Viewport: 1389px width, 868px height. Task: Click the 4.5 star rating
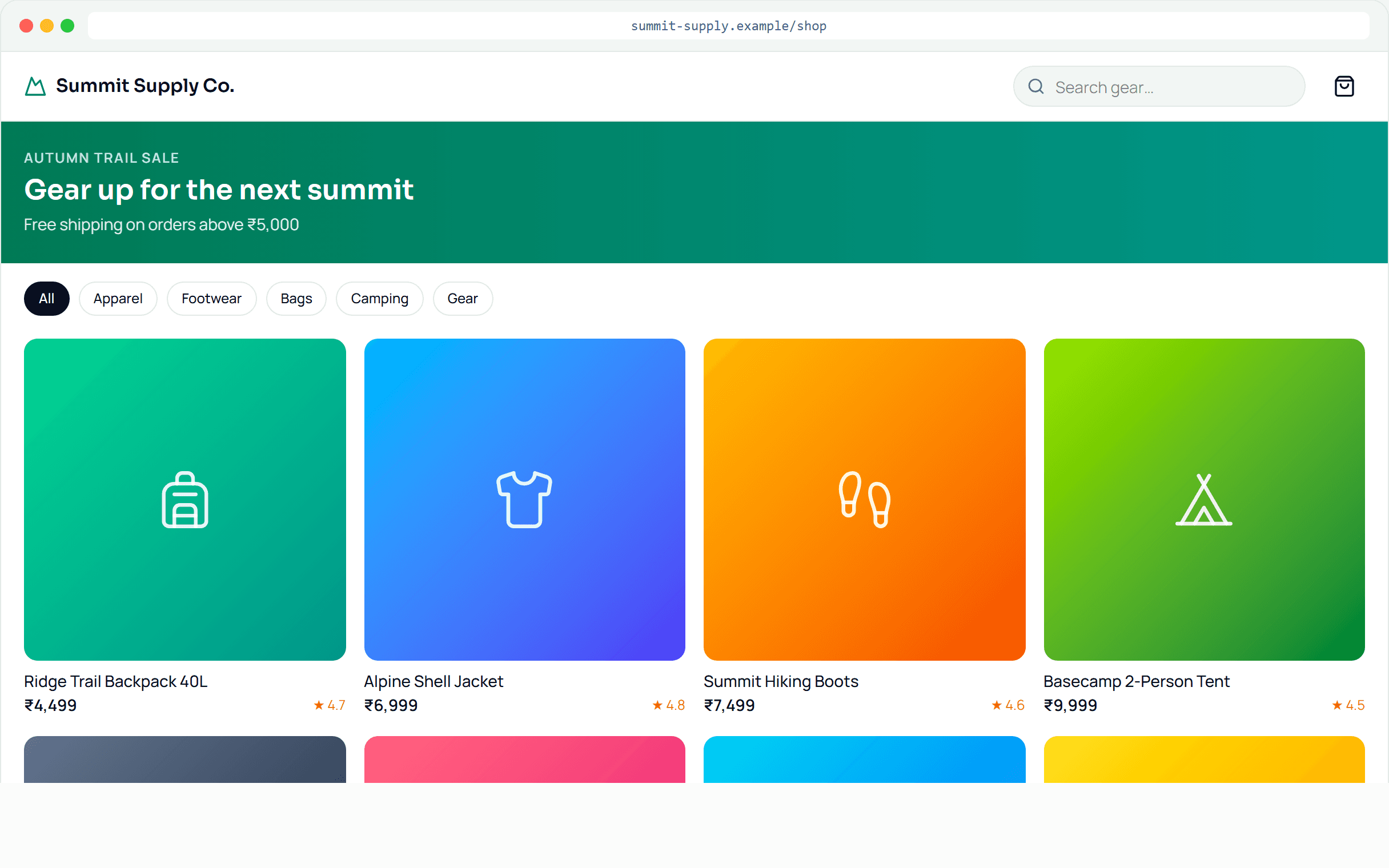click(x=1348, y=706)
